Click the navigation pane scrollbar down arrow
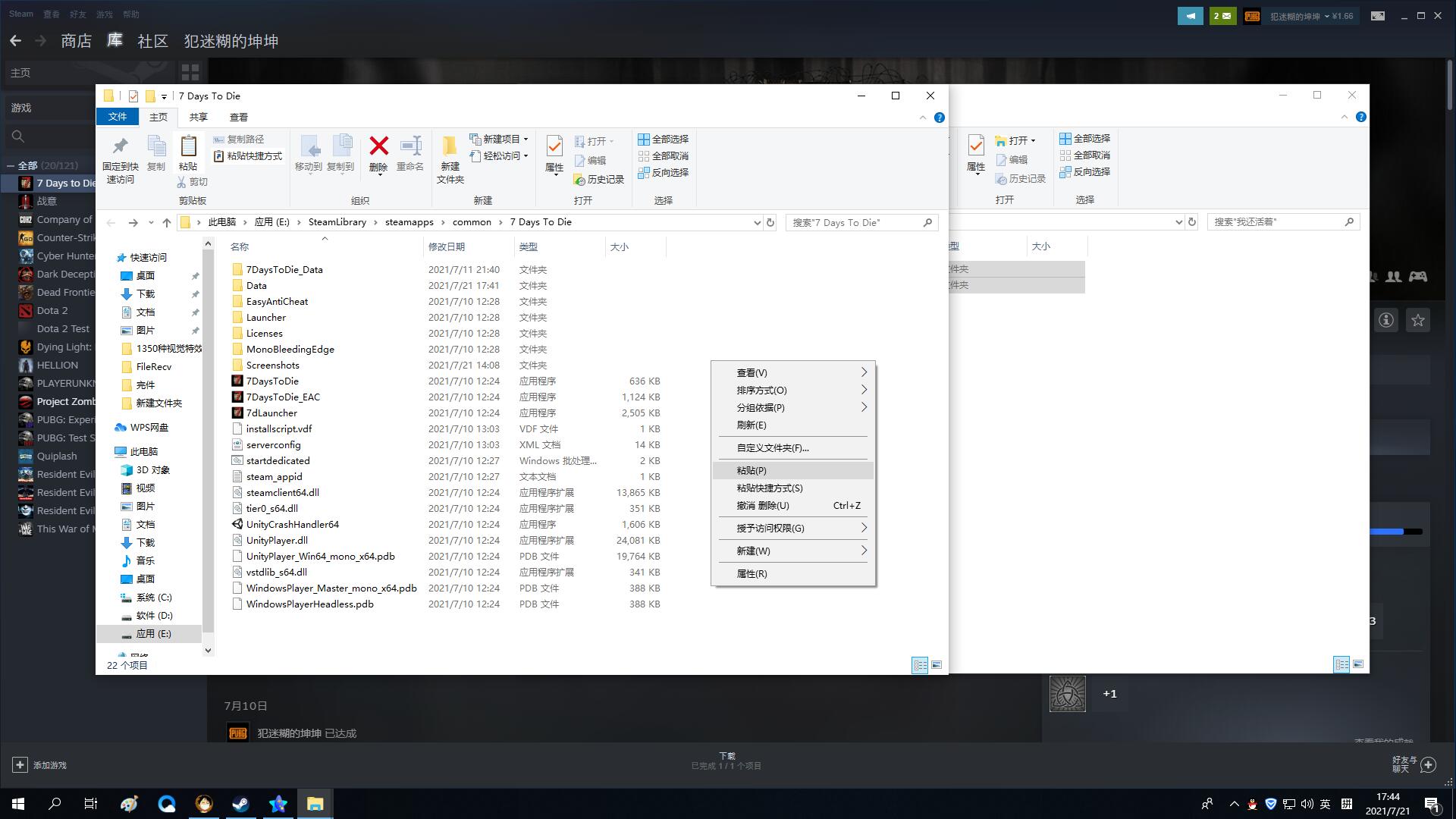 pyautogui.click(x=209, y=651)
